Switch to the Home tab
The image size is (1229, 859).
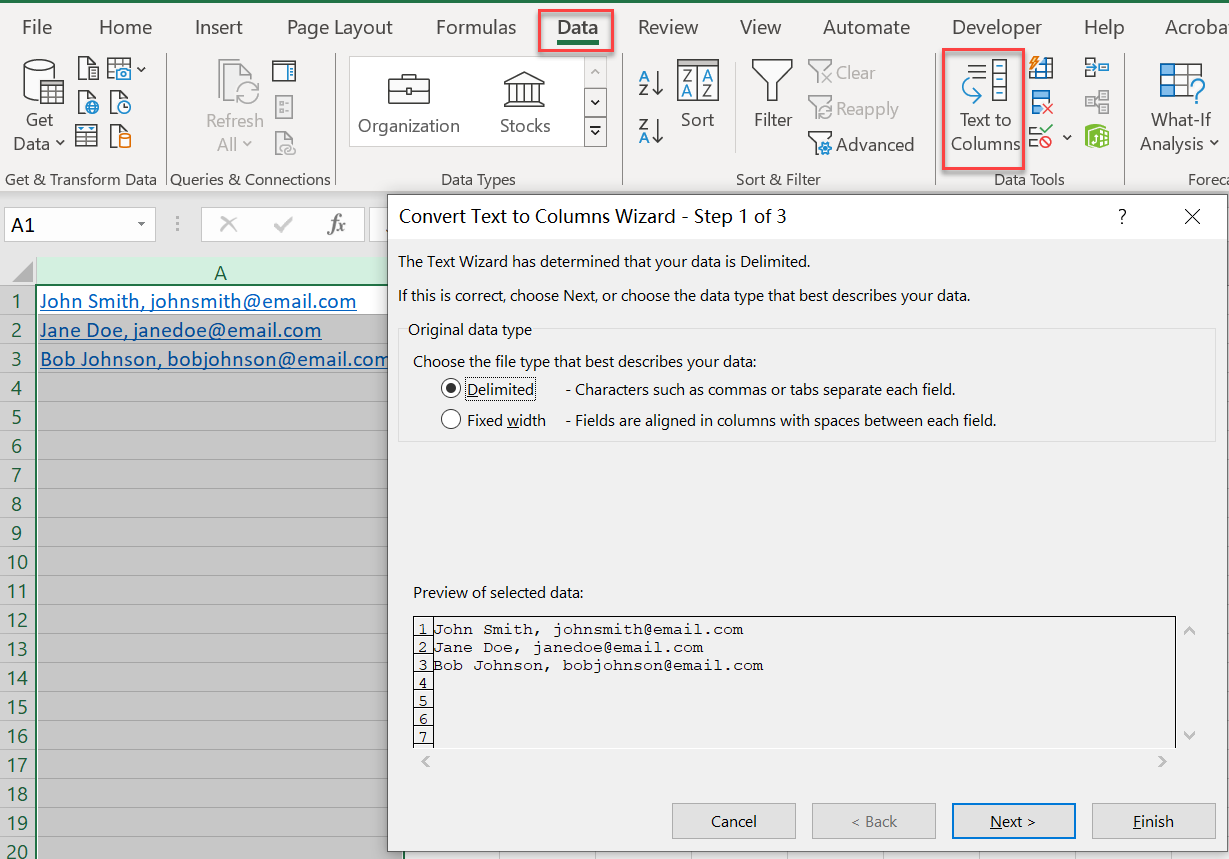click(126, 27)
